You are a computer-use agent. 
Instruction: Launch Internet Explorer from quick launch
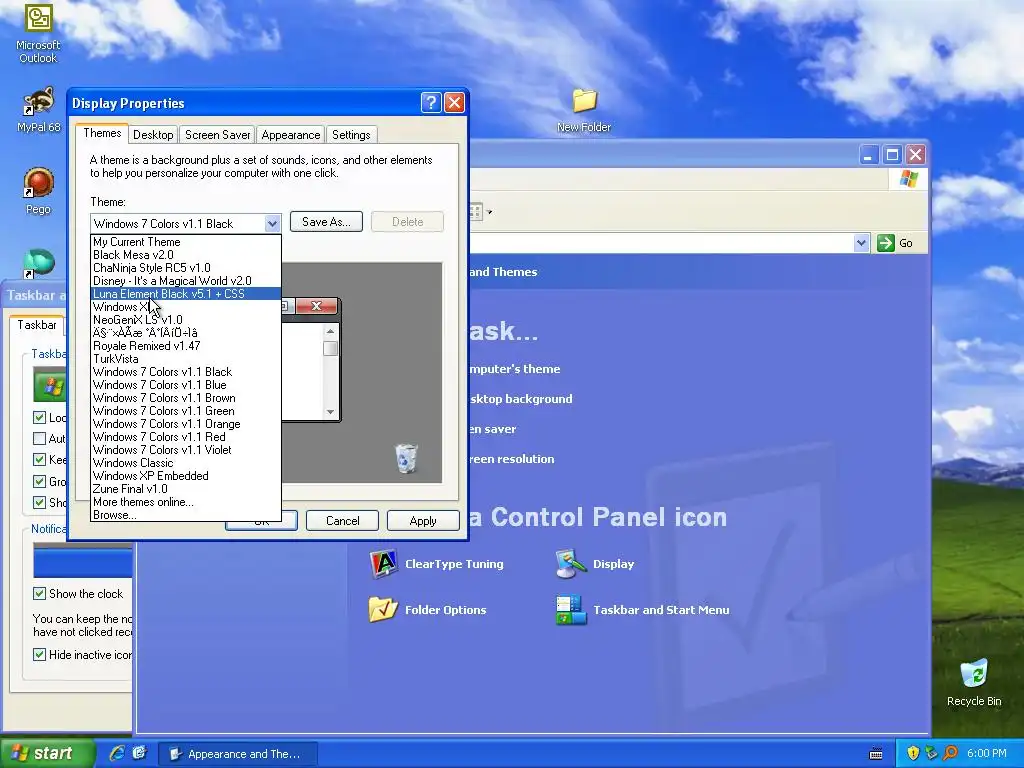(x=117, y=753)
